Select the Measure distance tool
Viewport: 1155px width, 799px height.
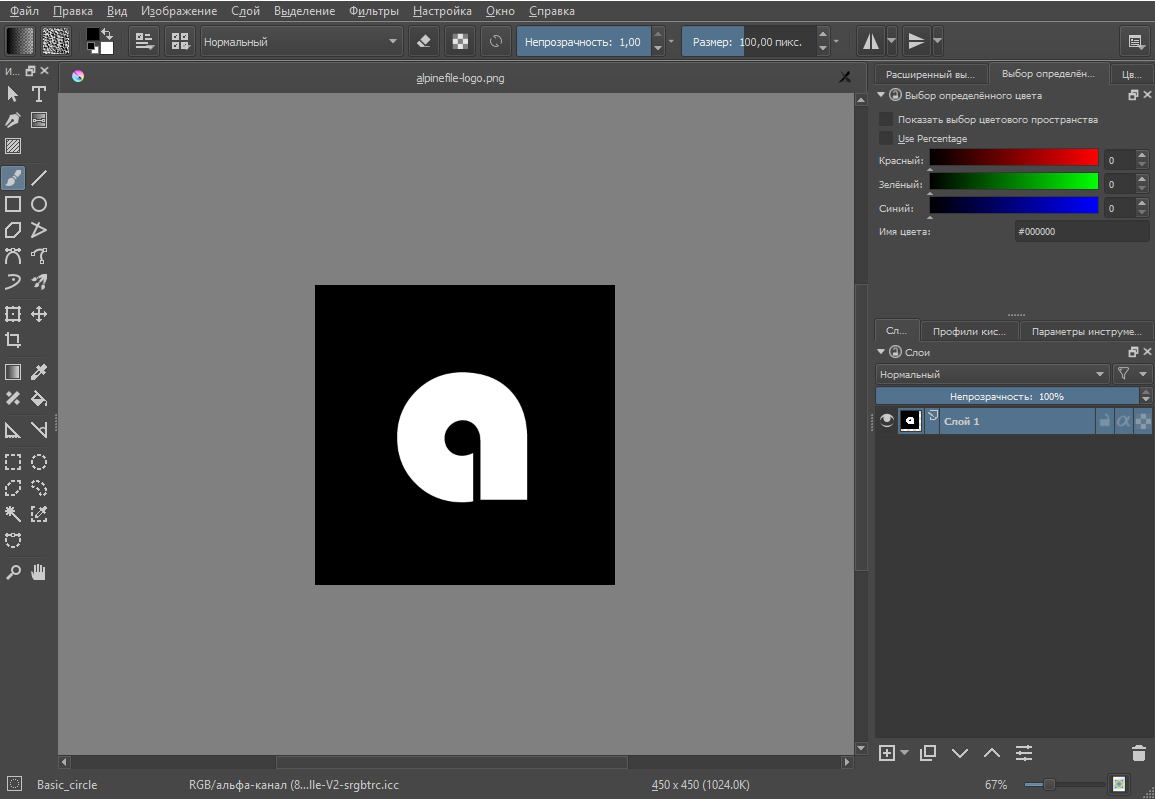pyautogui.click(x=39, y=430)
